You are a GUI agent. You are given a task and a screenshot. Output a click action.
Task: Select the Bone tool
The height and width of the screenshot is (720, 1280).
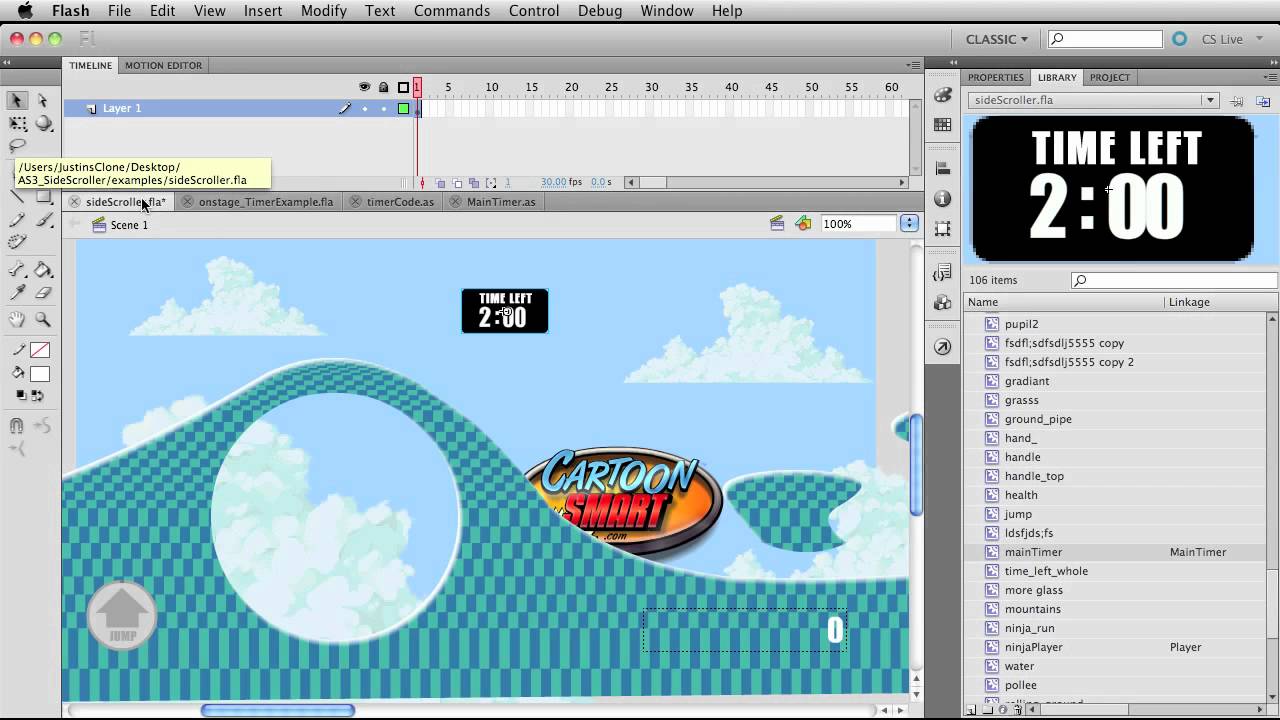tap(17, 270)
